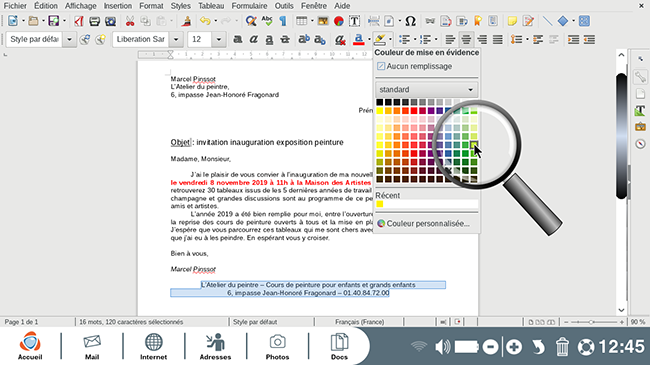Open Photos from the bottom bar
The height and width of the screenshot is (365, 650).
277,346
